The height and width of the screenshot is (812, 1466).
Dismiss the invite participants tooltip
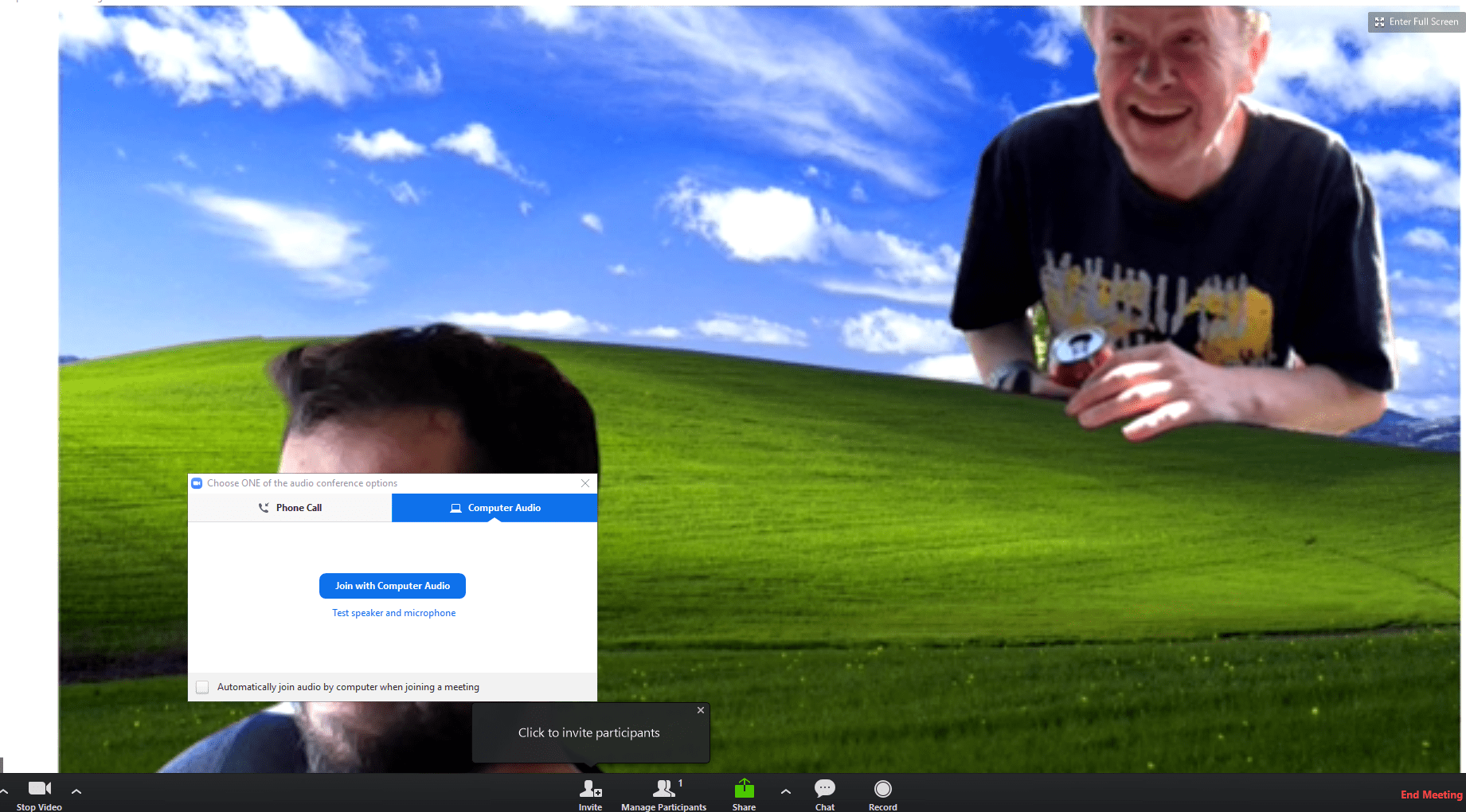(x=701, y=710)
